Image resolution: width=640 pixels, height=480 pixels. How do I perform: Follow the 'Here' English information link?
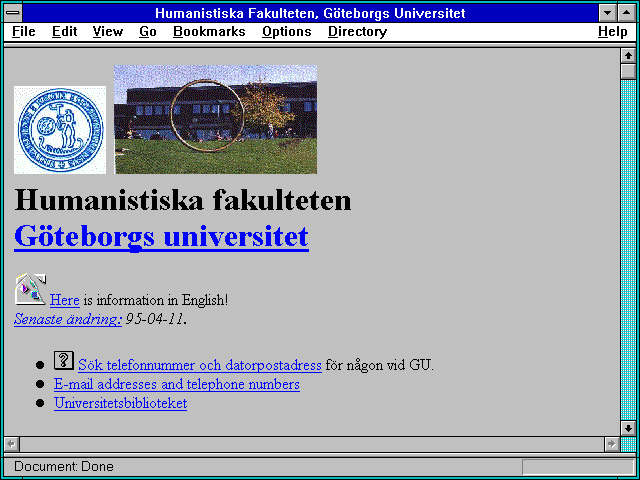(64, 300)
